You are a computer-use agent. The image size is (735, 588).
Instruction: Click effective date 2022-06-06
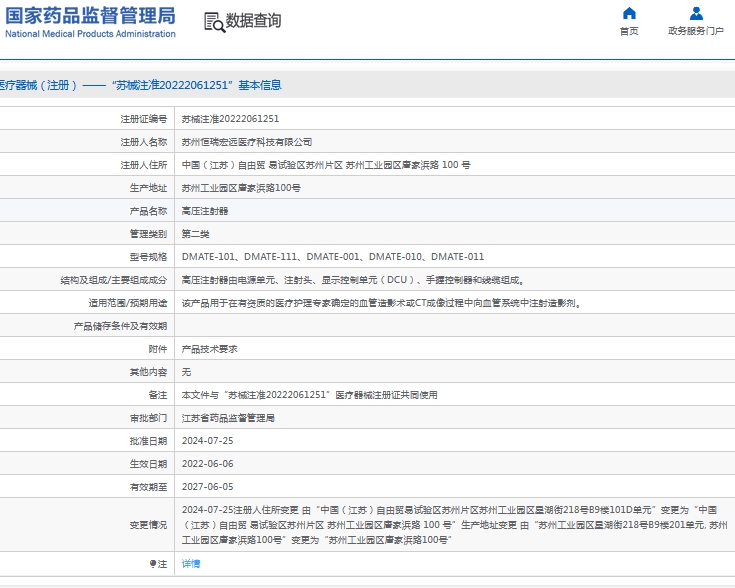coord(208,464)
